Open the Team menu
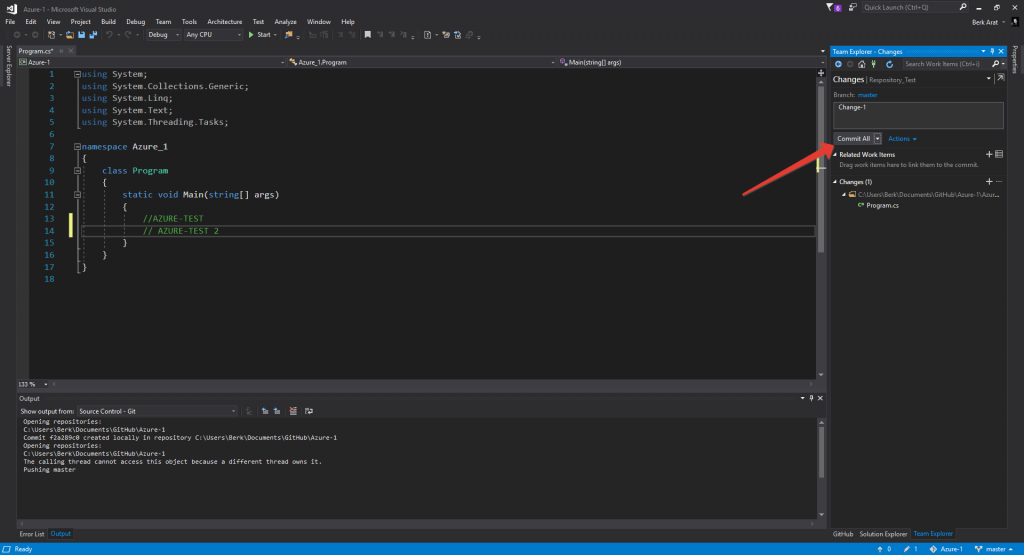1024x555 pixels. (x=163, y=22)
